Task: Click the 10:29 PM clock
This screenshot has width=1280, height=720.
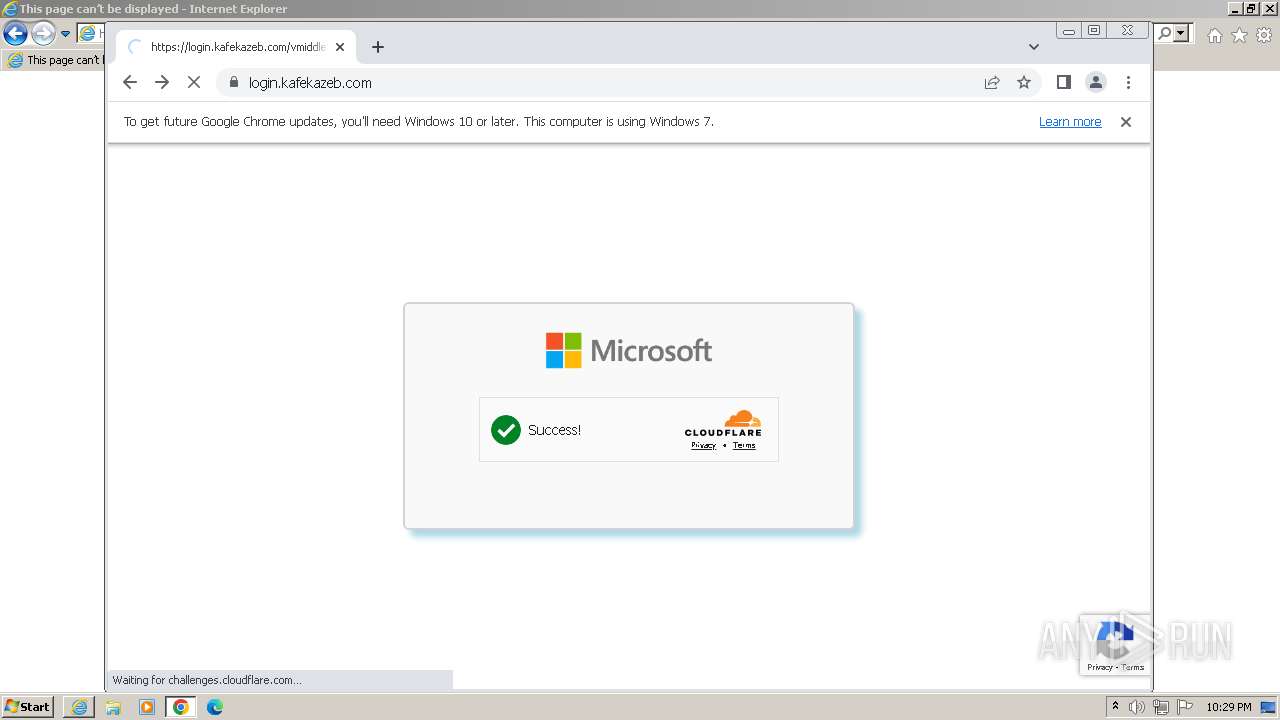Action: pyautogui.click(x=1229, y=707)
